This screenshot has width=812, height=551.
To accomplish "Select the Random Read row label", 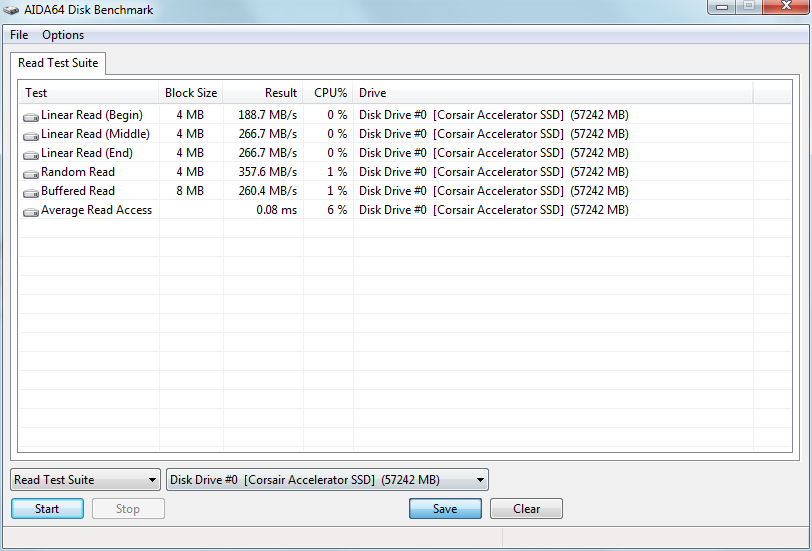I will pos(78,172).
